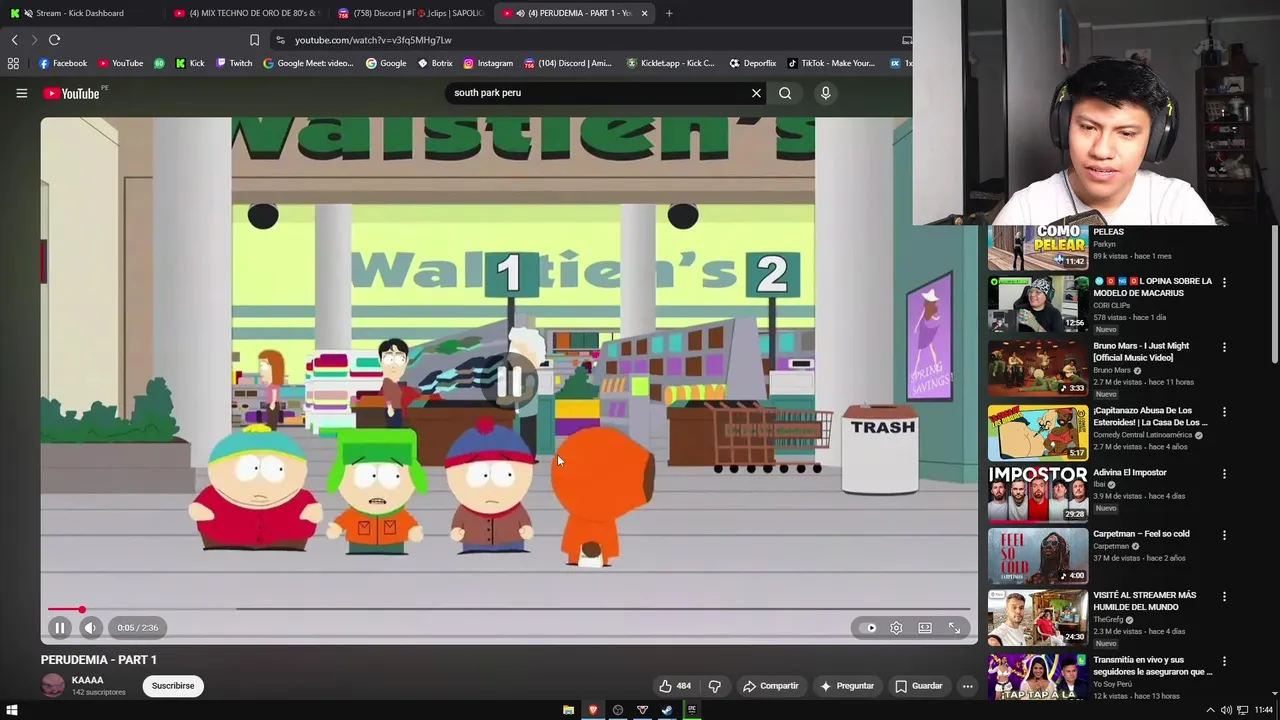The height and width of the screenshot is (720, 1280).
Task: Open Steam from the taskbar
Action: click(667, 710)
